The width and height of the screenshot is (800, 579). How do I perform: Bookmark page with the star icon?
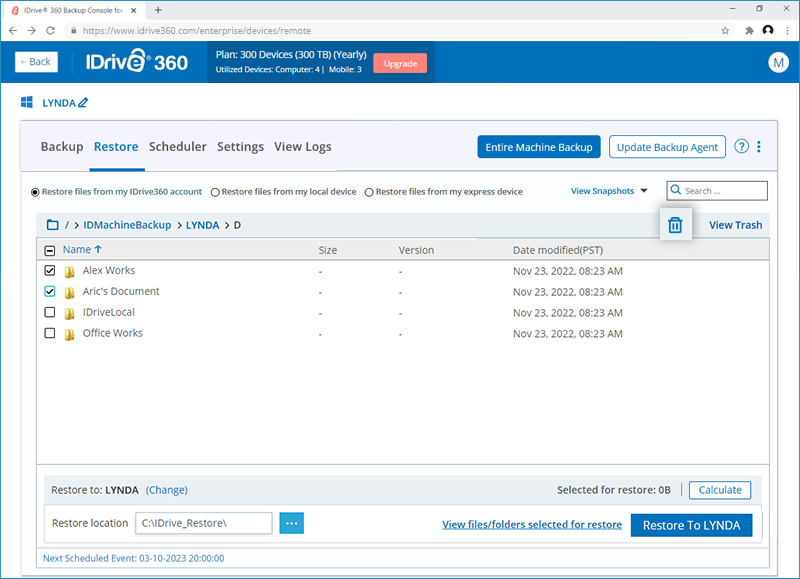[725, 31]
